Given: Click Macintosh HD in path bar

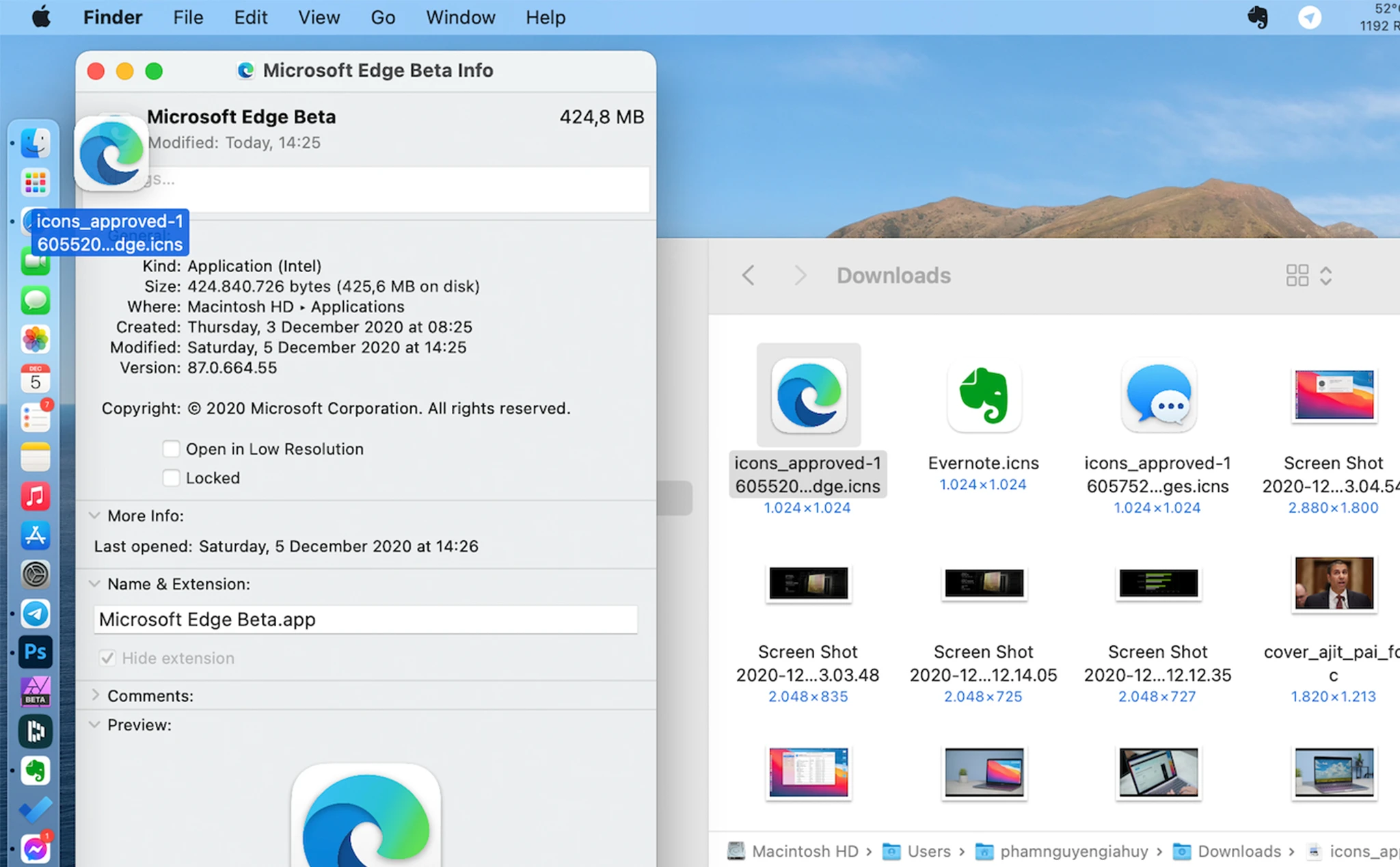Looking at the screenshot, I should pos(792,851).
